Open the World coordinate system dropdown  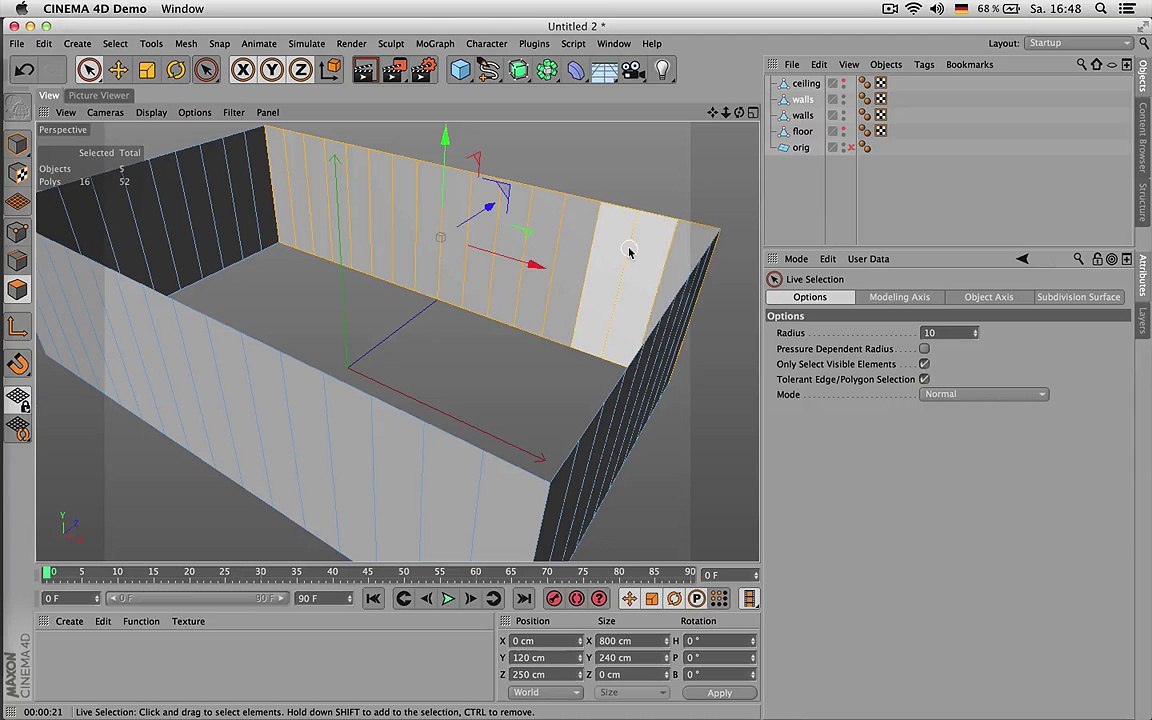[545, 692]
